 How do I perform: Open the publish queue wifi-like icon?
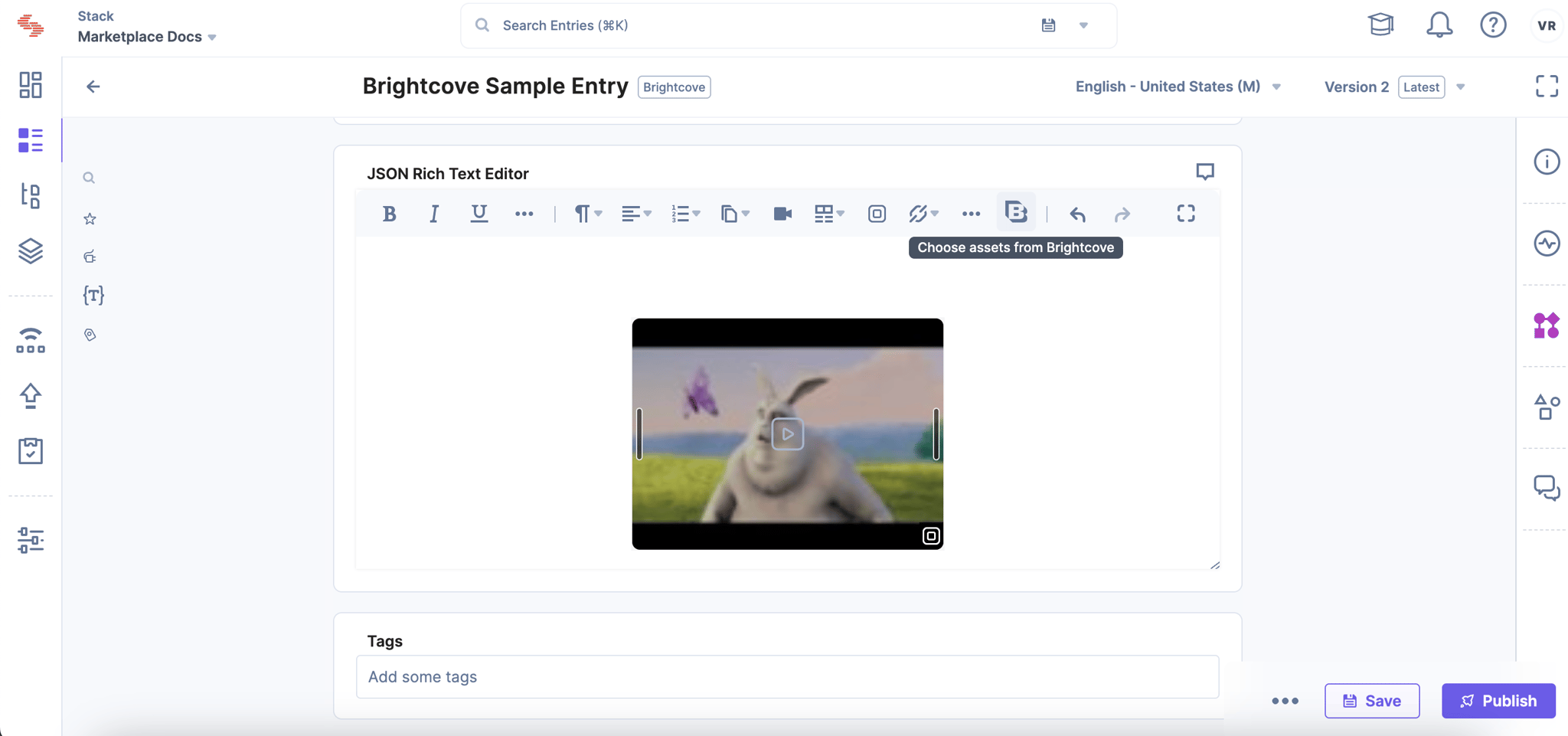click(x=31, y=340)
